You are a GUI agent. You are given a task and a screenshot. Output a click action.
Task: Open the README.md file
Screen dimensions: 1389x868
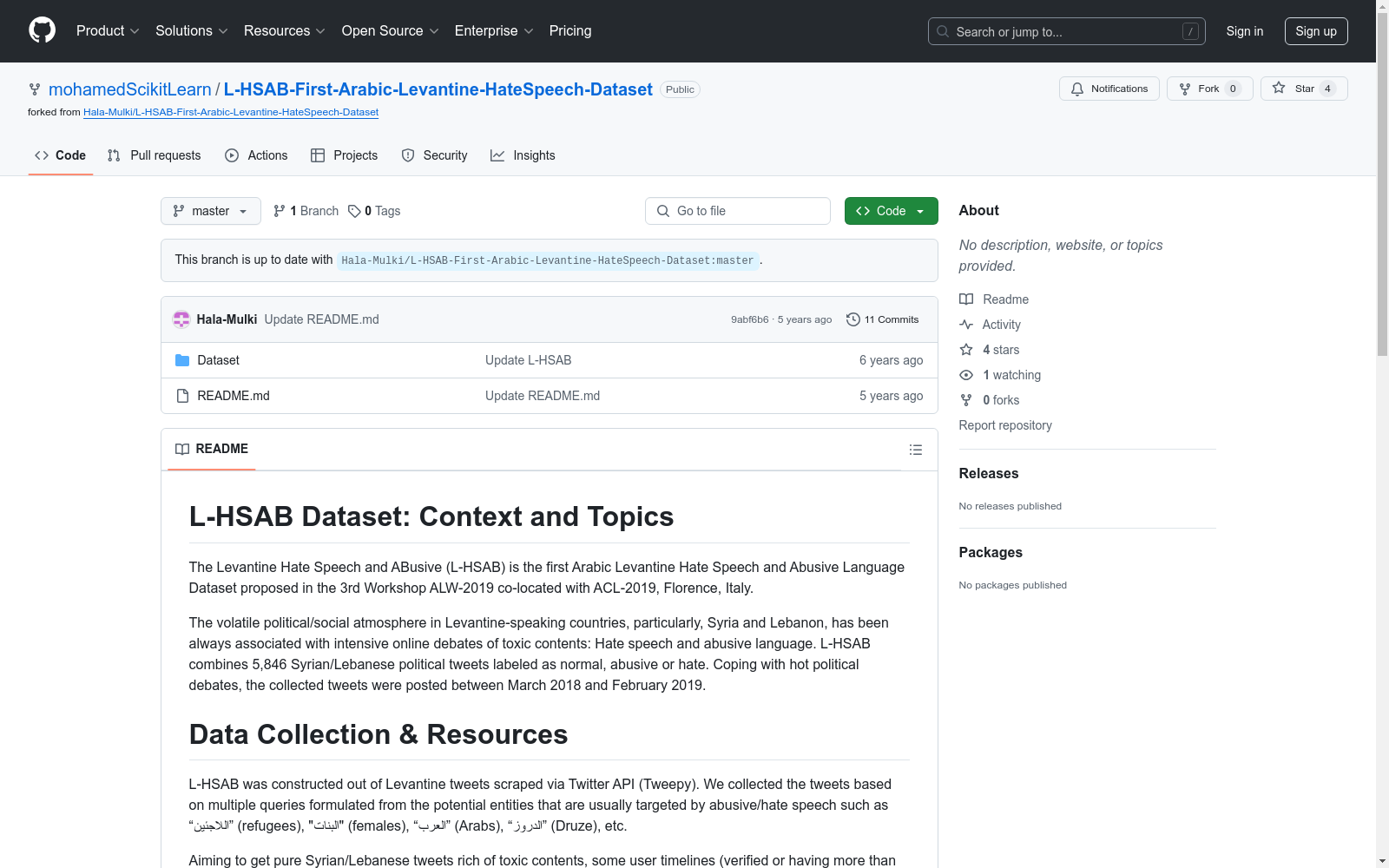[234, 396]
